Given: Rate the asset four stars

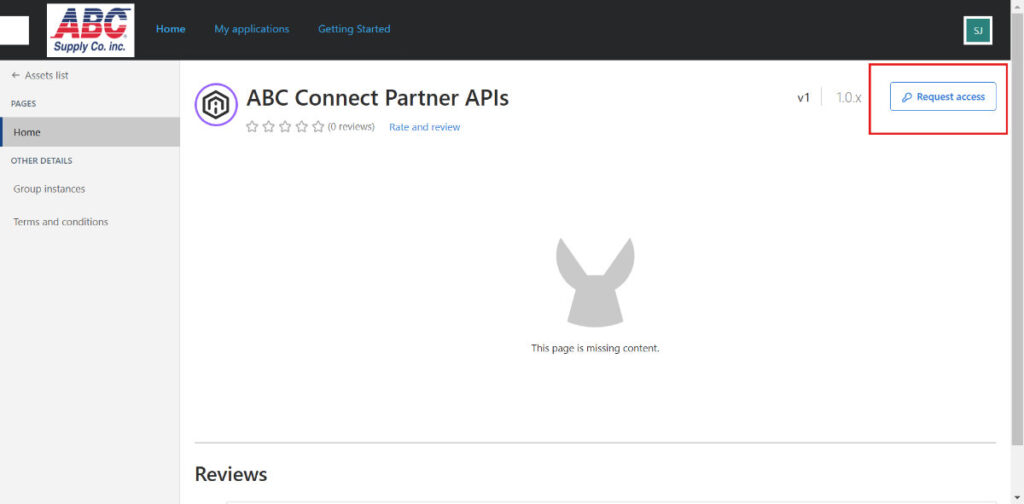Looking at the screenshot, I should tap(302, 127).
